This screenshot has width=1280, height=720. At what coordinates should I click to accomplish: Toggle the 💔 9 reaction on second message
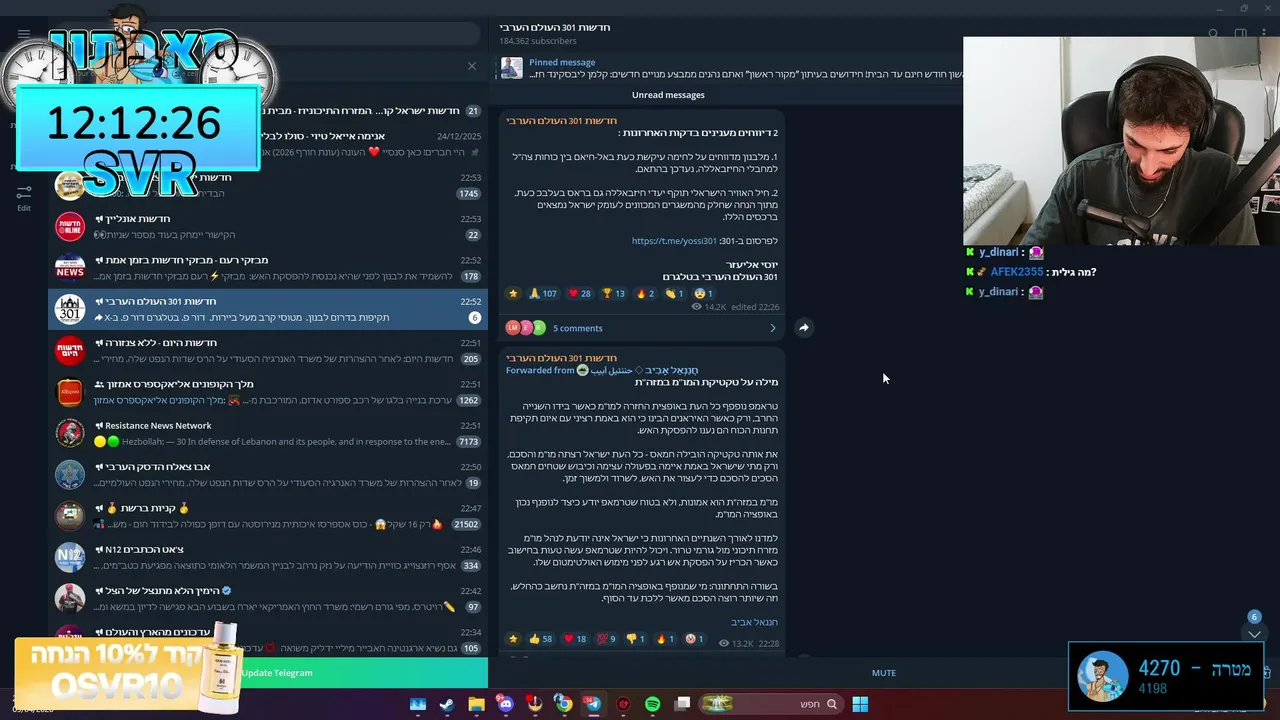[x=607, y=639]
